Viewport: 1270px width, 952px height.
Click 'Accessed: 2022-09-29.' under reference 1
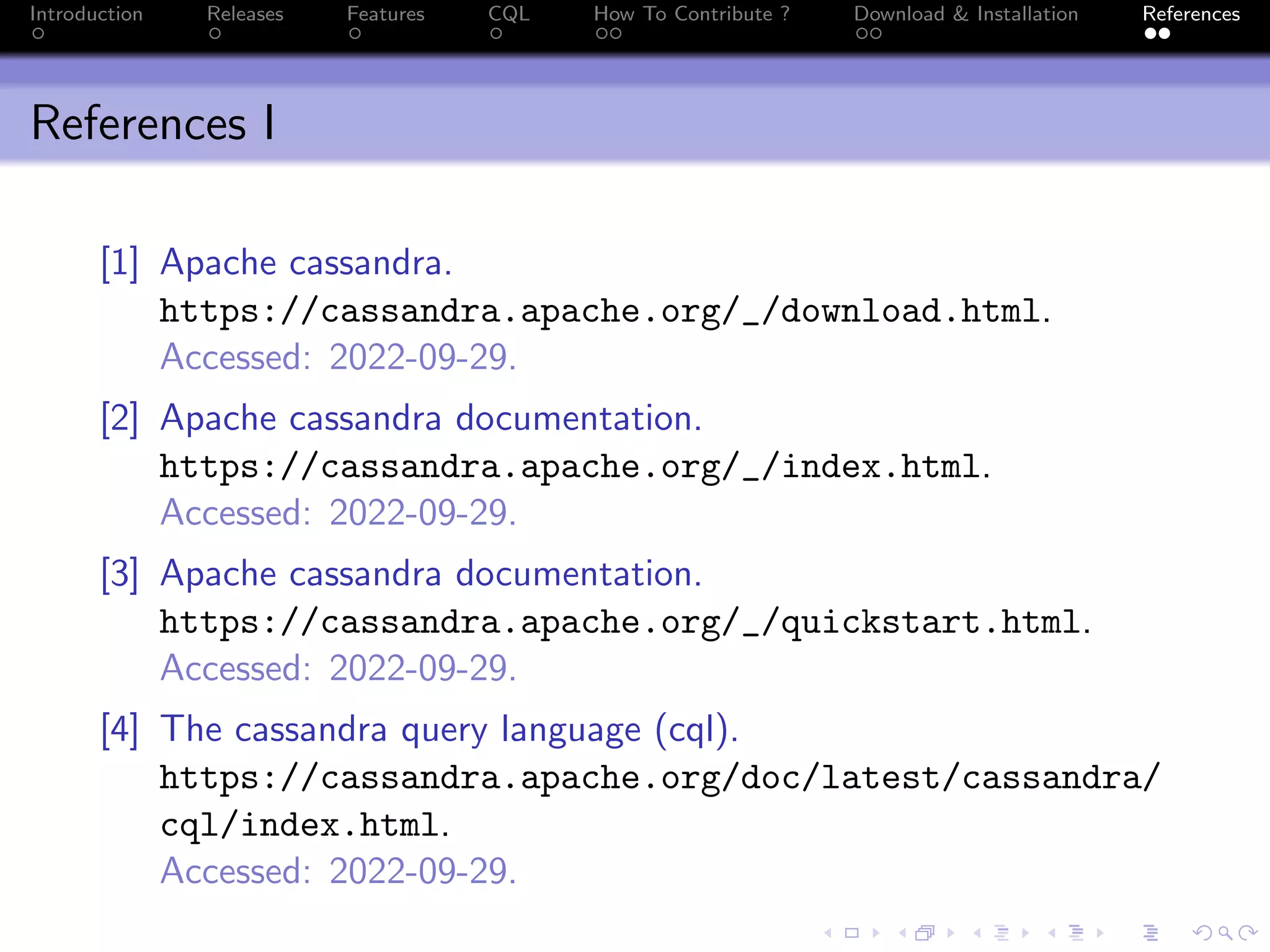coord(339,357)
